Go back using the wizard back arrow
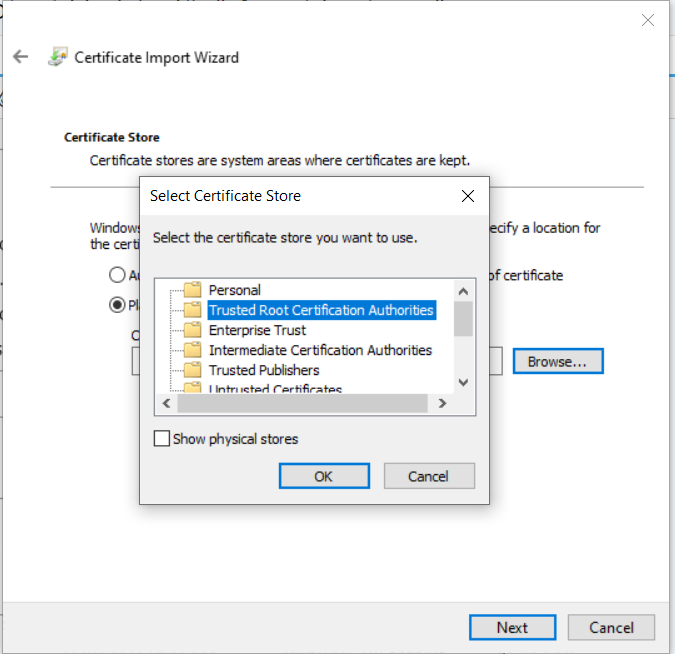Image resolution: width=675 pixels, height=654 pixels. coord(20,56)
